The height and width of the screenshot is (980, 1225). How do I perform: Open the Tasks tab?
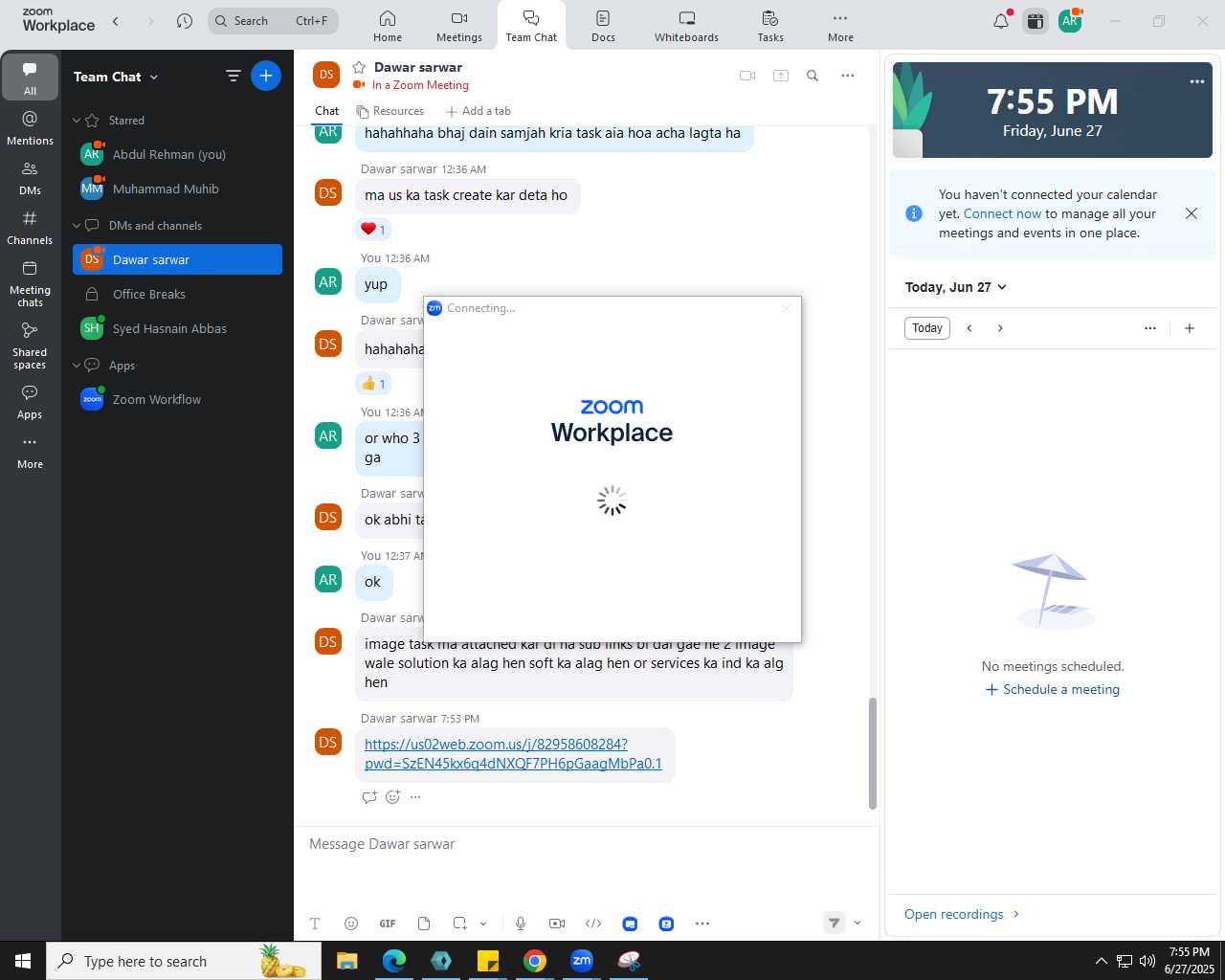point(770,26)
